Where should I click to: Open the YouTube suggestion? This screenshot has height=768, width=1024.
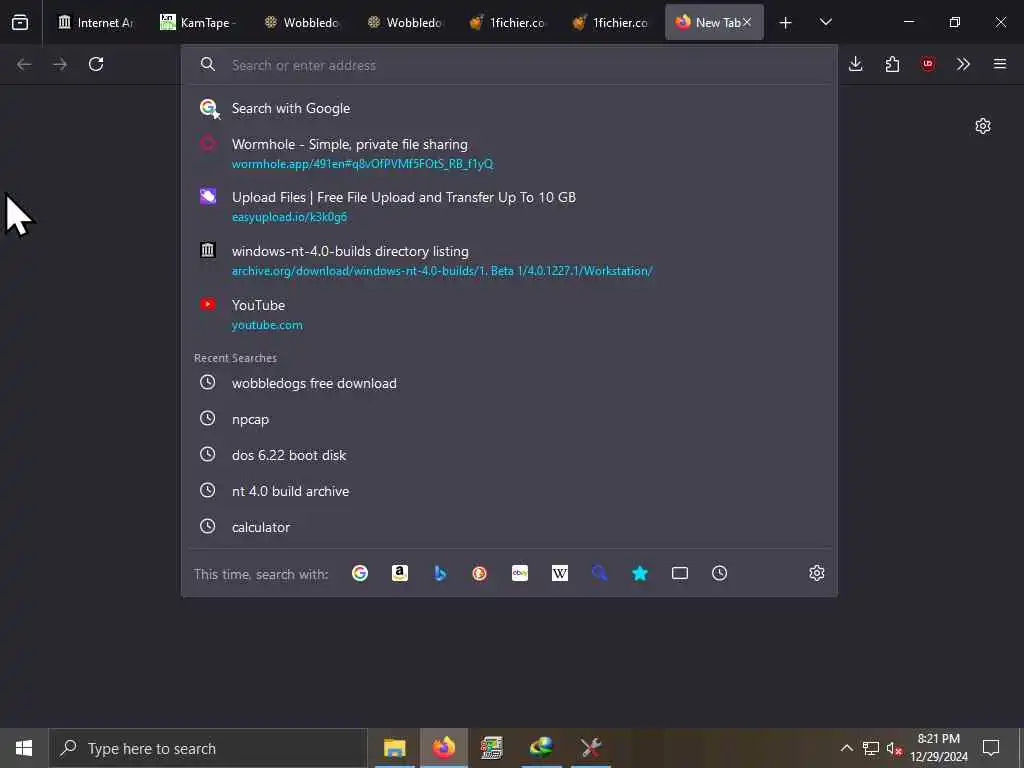pyautogui.click(x=509, y=314)
